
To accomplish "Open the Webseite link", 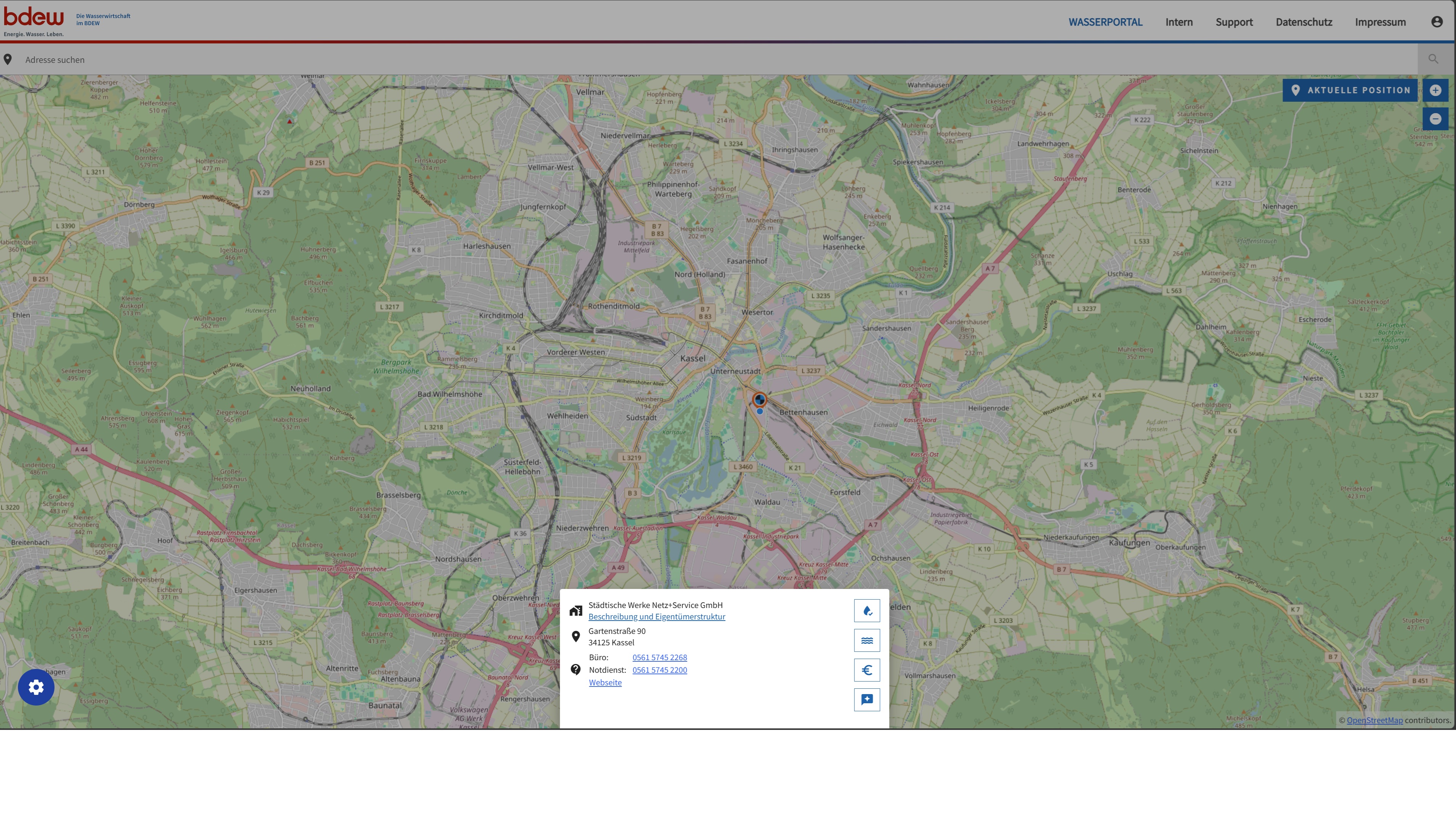I will point(605,683).
